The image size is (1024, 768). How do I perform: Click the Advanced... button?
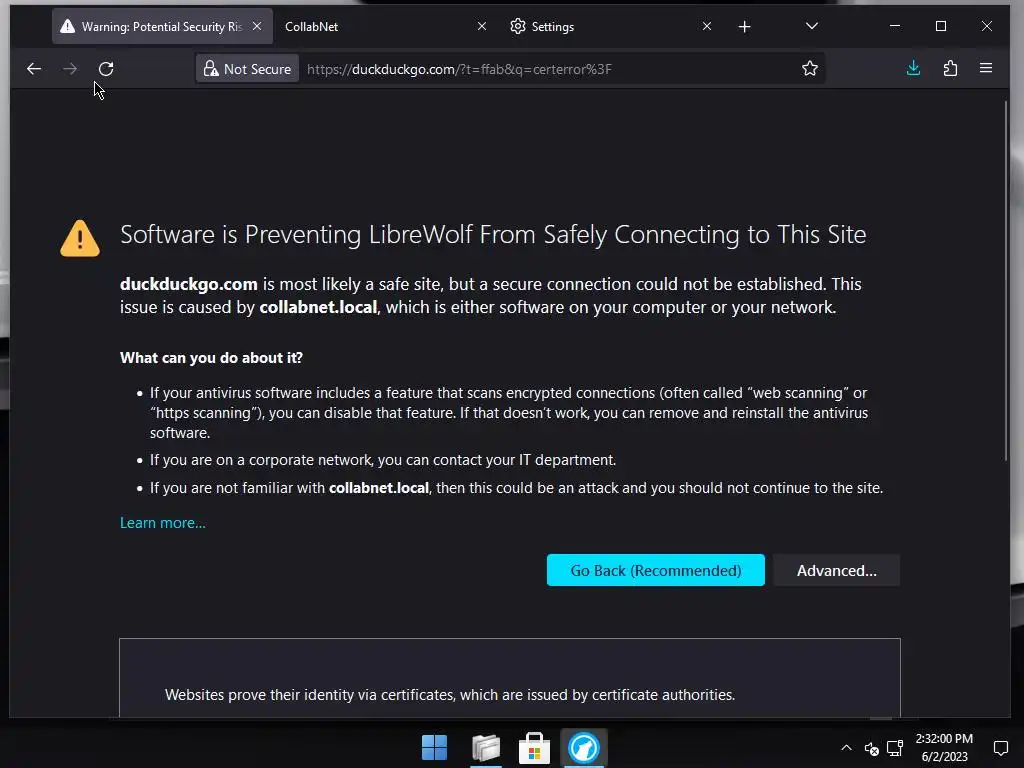[837, 570]
